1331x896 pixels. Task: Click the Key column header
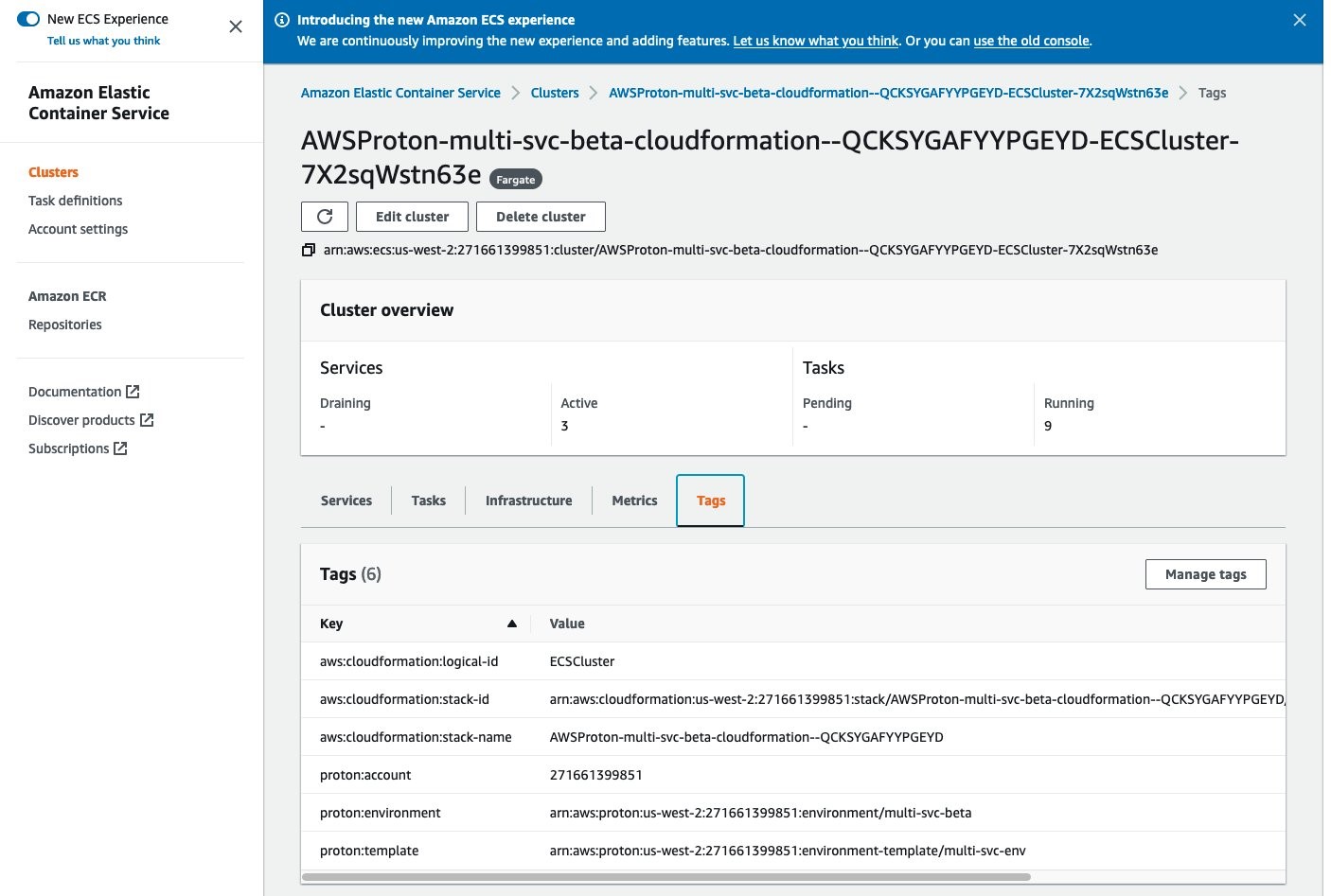(331, 624)
